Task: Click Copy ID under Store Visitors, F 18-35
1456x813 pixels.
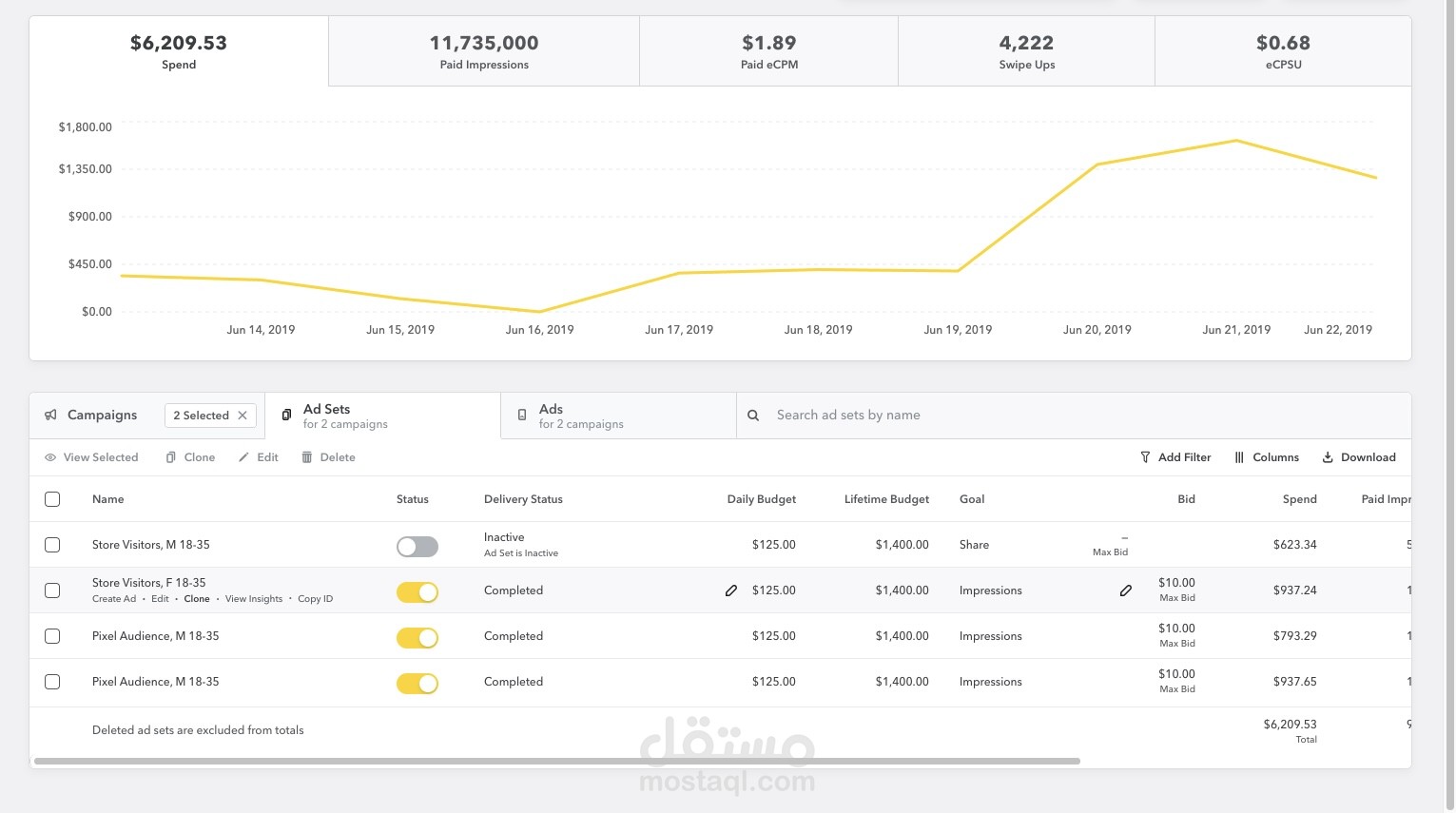Action: click(316, 599)
